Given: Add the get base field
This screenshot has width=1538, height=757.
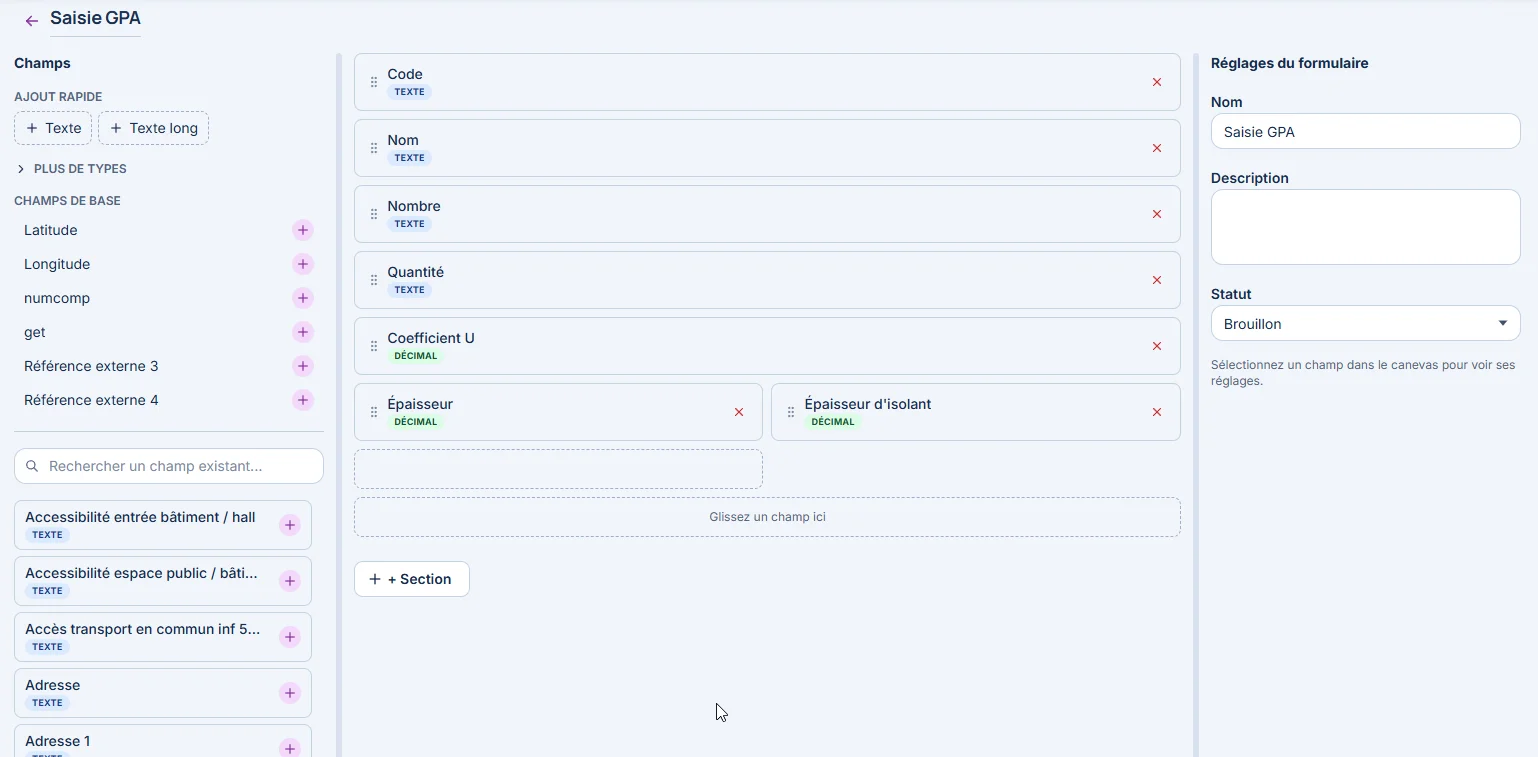Looking at the screenshot, I should [303, 332].
